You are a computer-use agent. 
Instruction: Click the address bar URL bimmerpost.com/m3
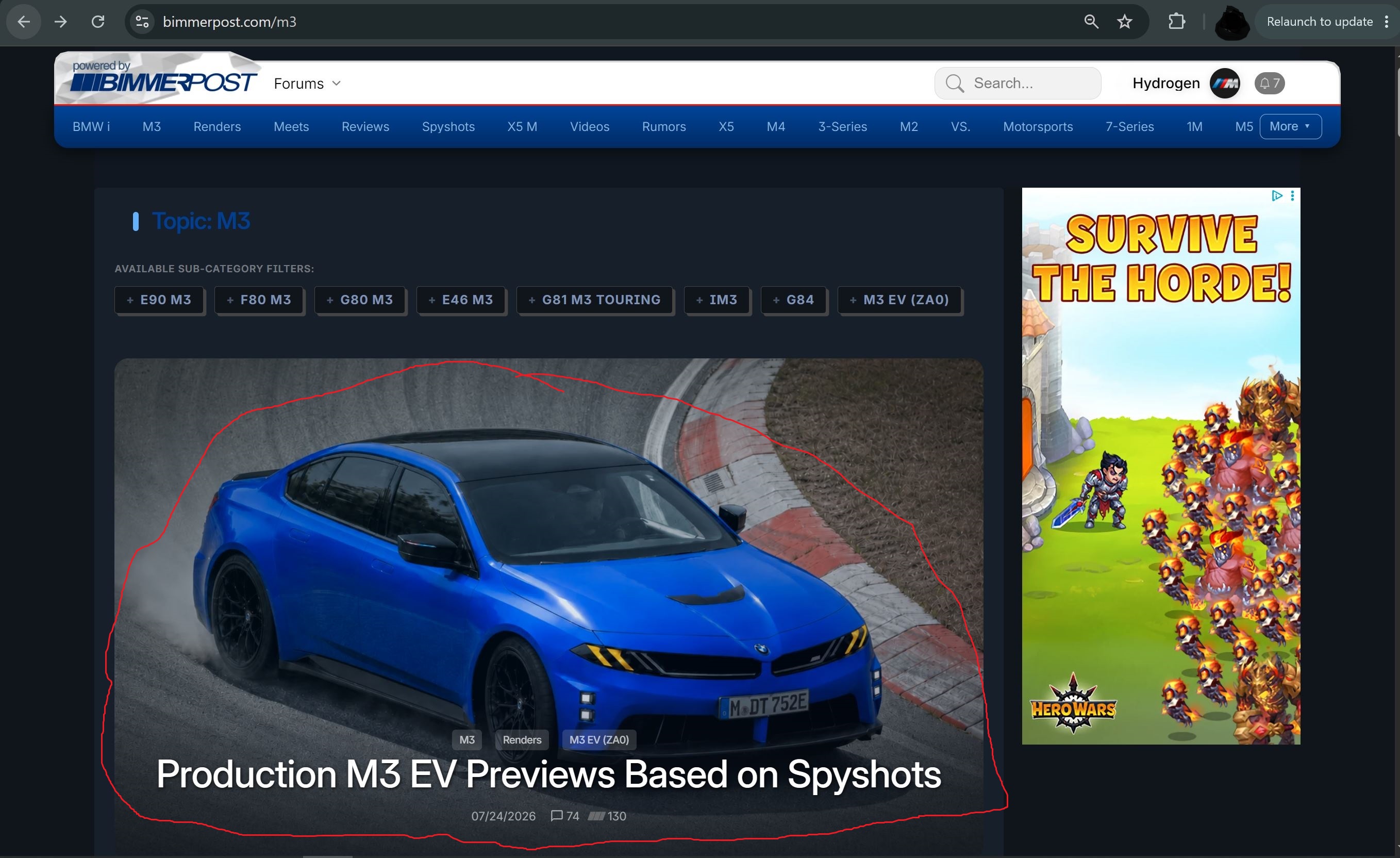229,22
